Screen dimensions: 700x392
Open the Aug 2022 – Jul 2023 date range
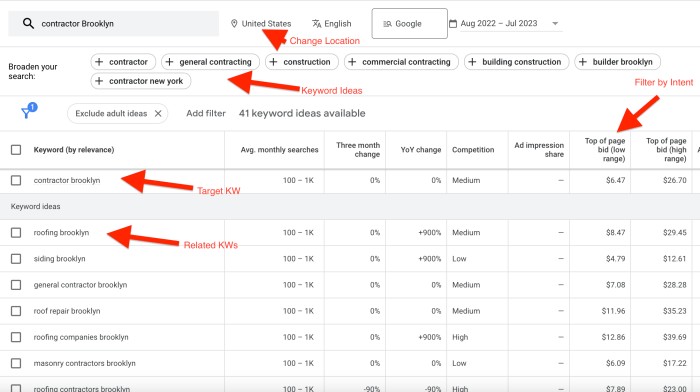[499, 23]
